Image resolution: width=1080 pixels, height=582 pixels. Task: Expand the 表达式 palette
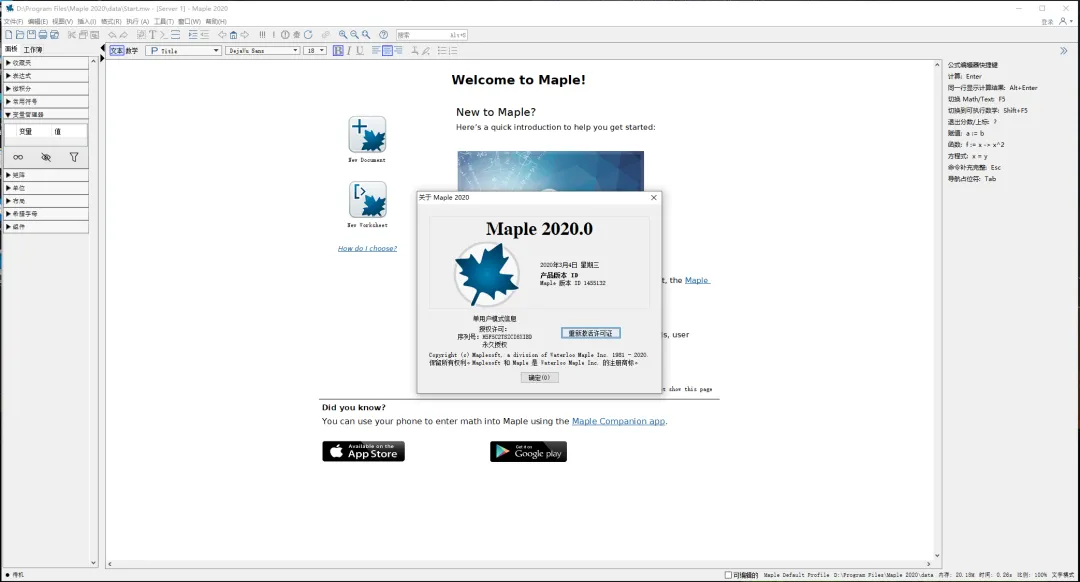point(45,76)
